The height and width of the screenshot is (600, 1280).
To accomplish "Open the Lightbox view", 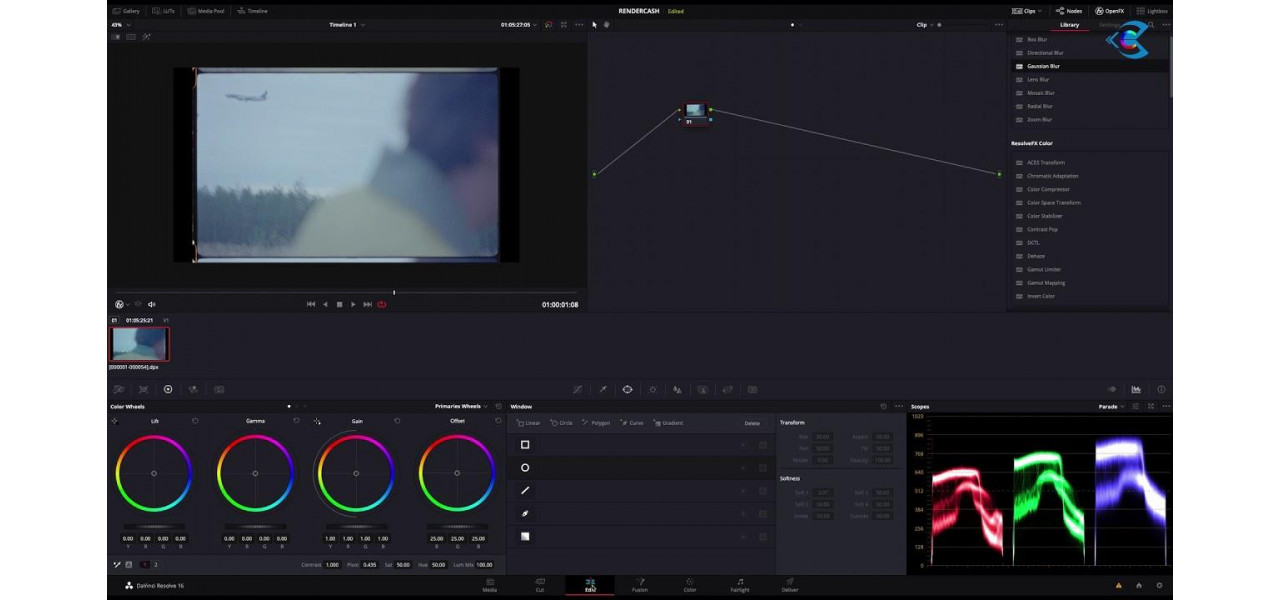I will [1152, 11].
